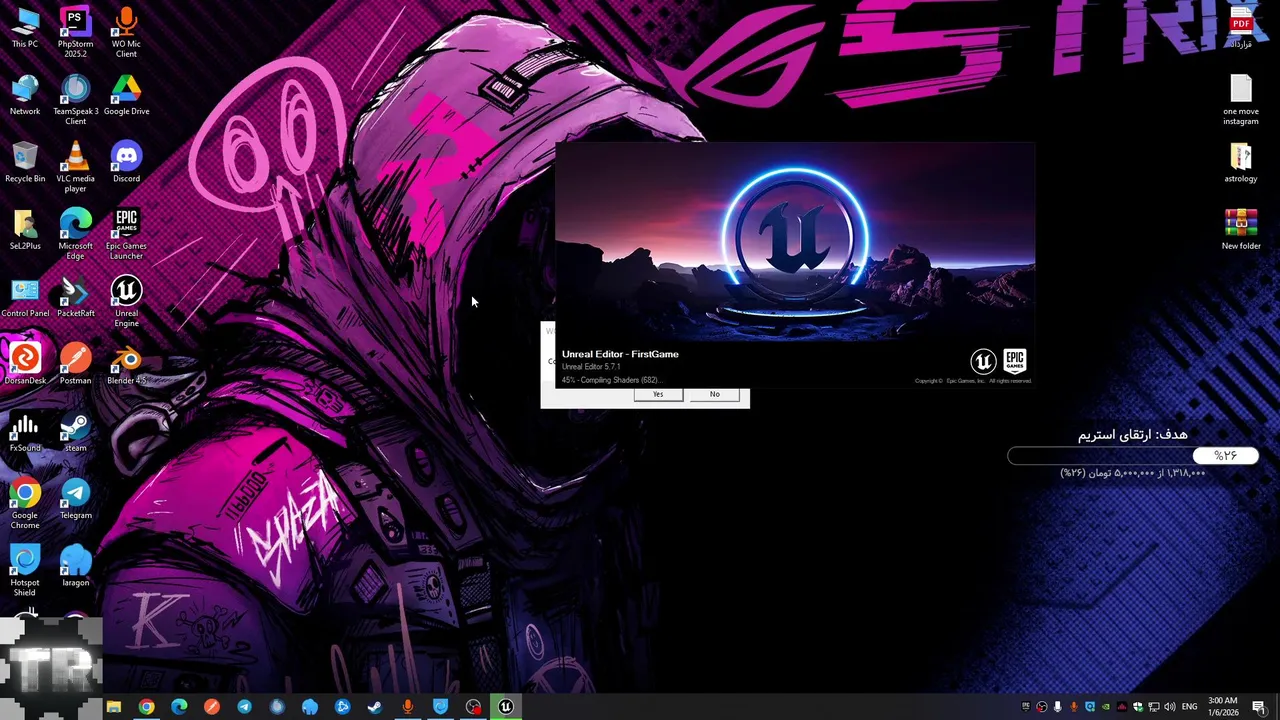Click No in the dialog behind splash
This screenshot has width=1280, height=720.
[715, 394]
